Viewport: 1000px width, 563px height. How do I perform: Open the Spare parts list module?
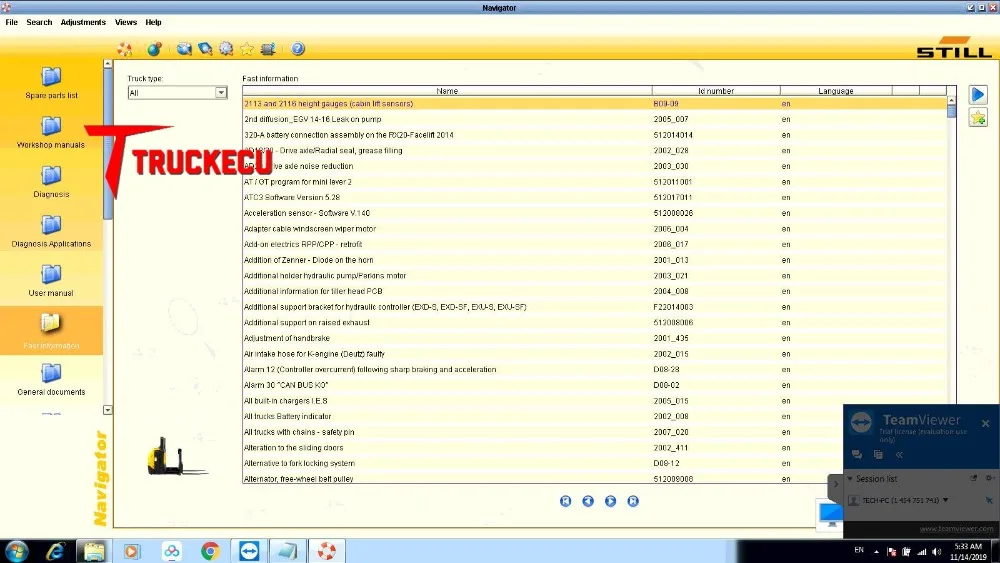tap(51, 83)
